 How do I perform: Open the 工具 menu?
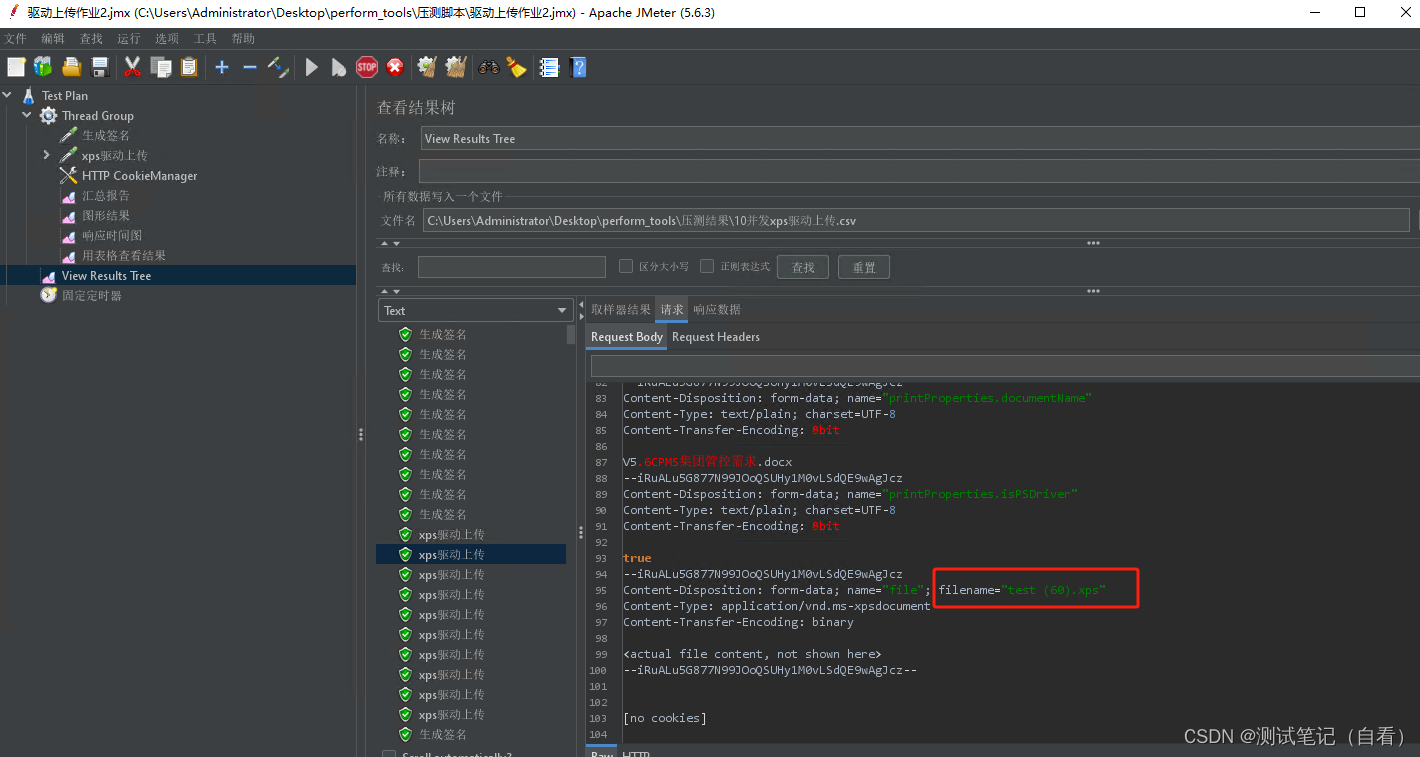pyautogui.click(x=205, y=38)
